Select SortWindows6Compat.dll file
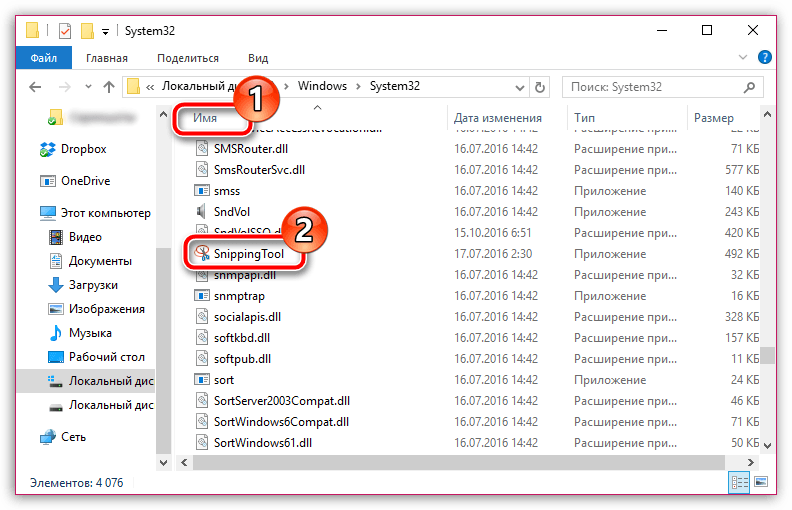 point(281,422)
